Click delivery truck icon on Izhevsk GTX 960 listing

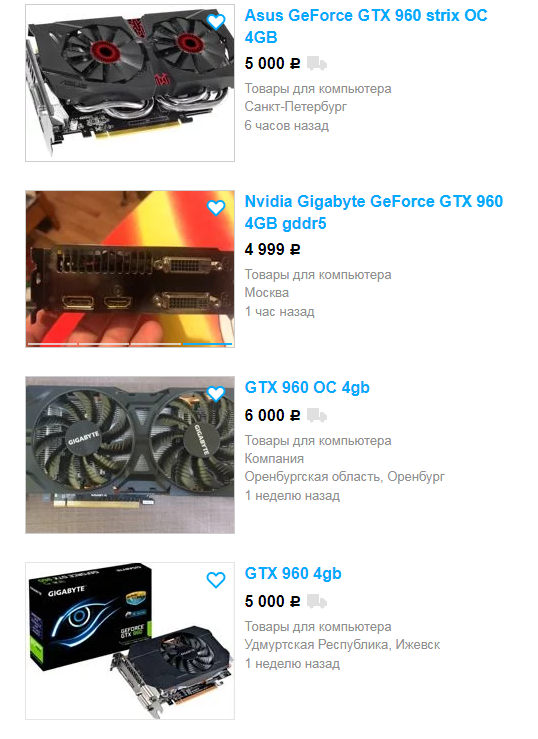tap(317, 601)
